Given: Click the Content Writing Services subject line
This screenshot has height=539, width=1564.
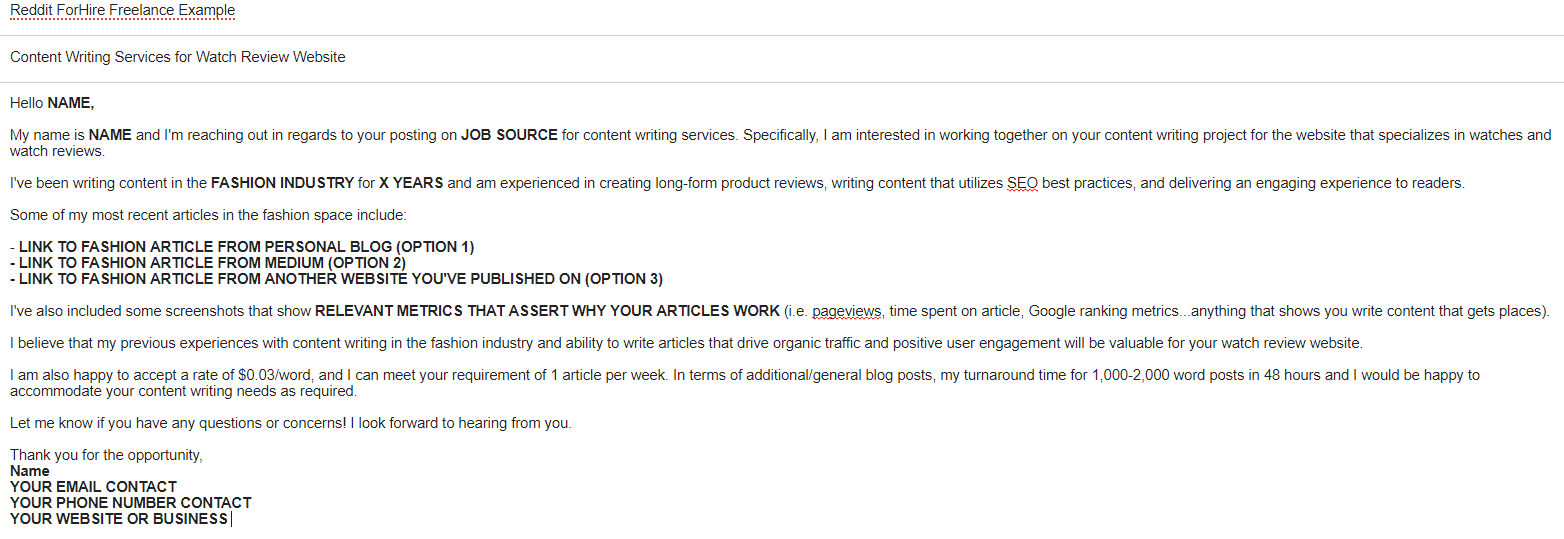Looking at the screenshot, I should point(178,57).
